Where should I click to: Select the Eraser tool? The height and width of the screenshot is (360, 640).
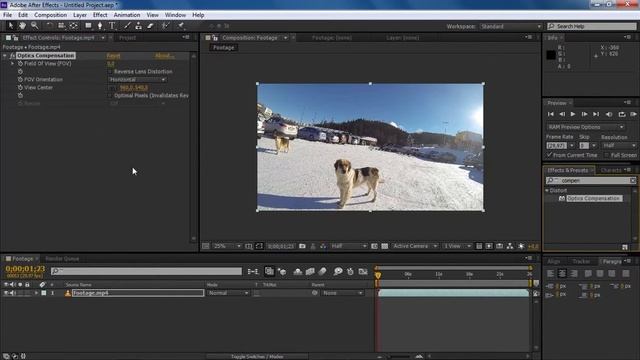pos(150,26)
